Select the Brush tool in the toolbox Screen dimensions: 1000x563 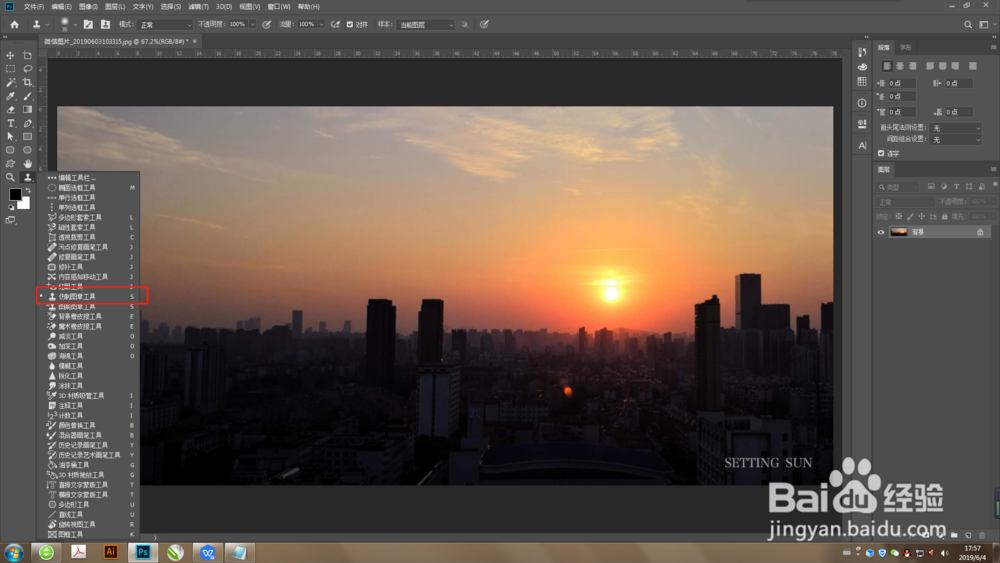pos(27,96)
